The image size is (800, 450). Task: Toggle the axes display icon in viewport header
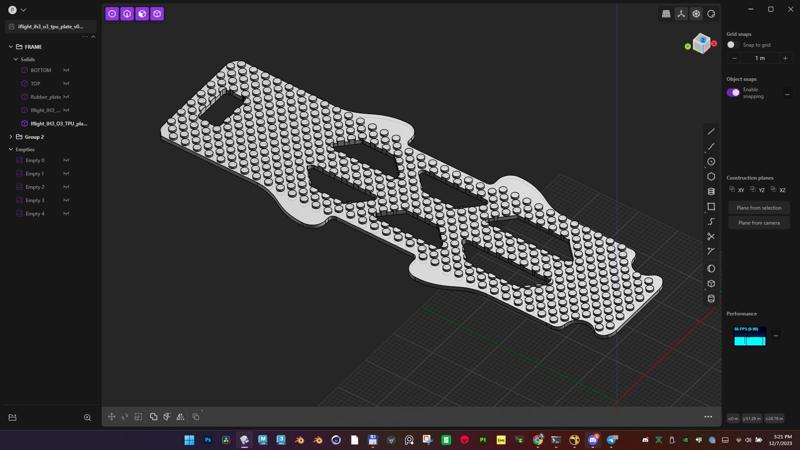[x=681, y=14]
